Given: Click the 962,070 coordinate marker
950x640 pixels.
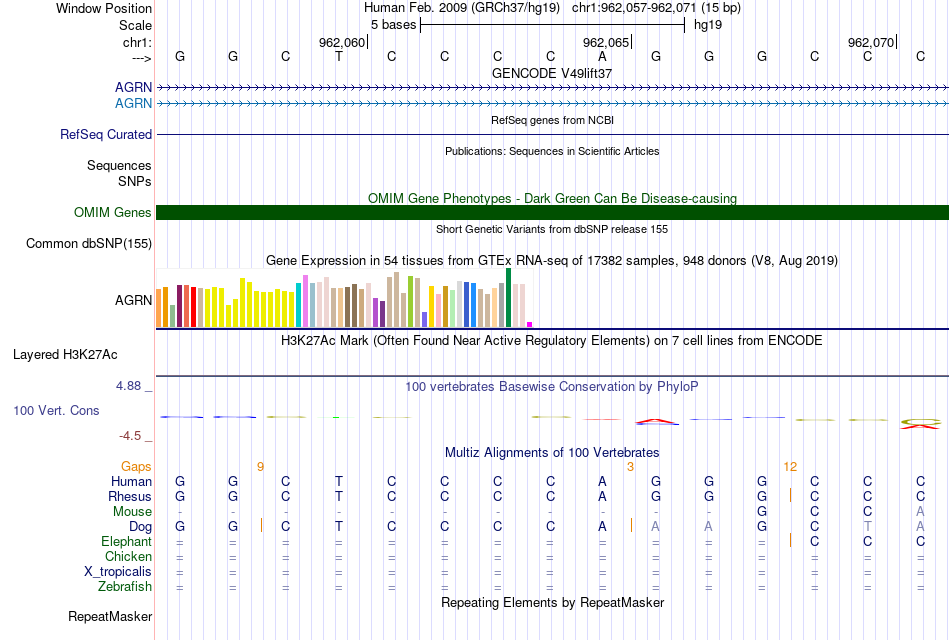Looking at the screenshot, I should point(871,42).
